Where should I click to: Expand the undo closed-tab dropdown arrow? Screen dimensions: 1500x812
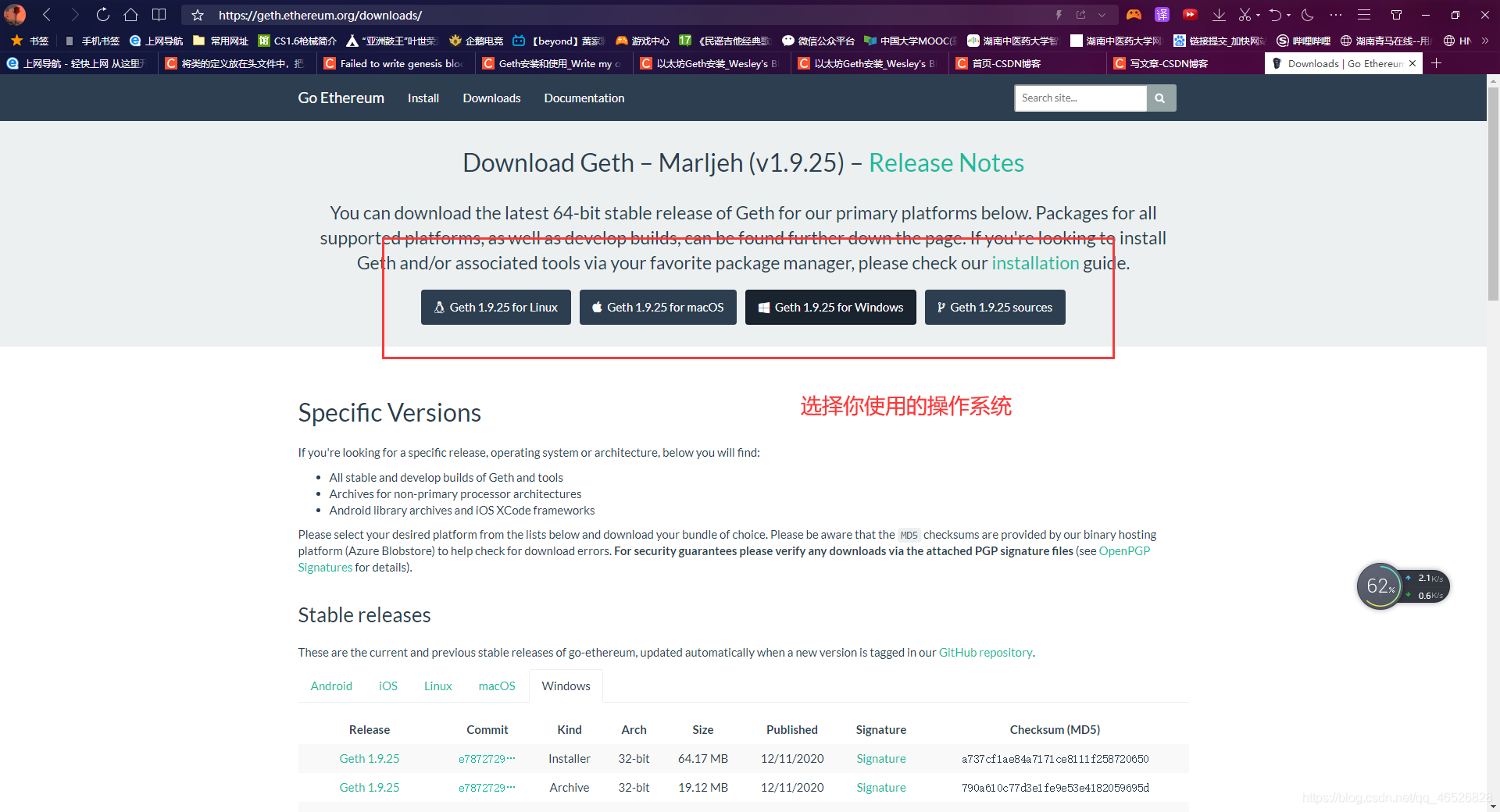click(1288, 15)
